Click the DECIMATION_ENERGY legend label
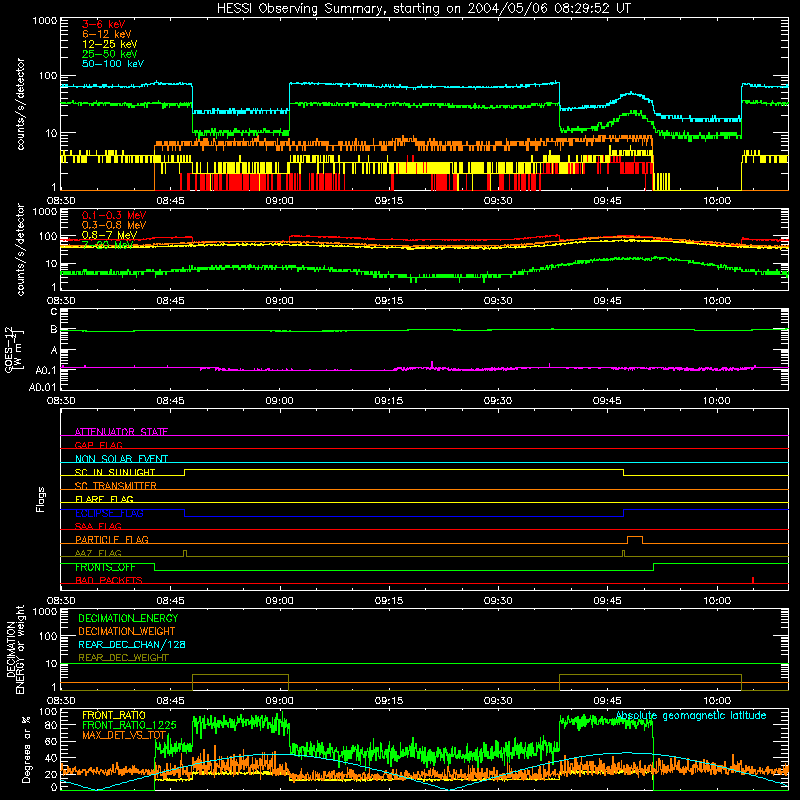This screenshot has height=800, width=800. [x=128, y=618]
